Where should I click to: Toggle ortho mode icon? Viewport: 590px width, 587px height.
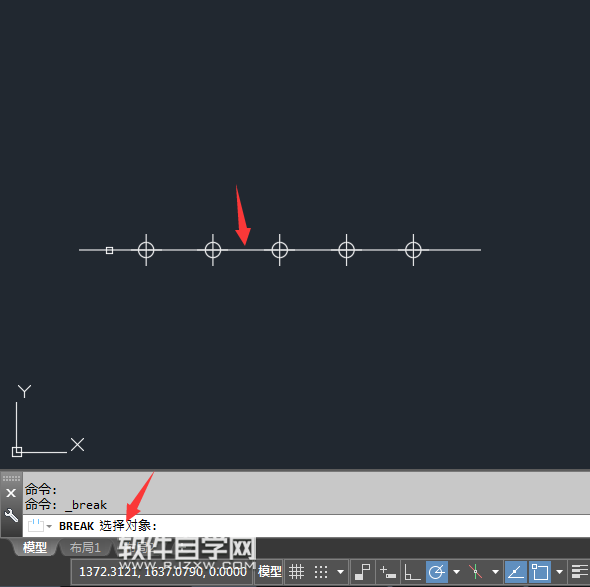[x=412, y=572]
